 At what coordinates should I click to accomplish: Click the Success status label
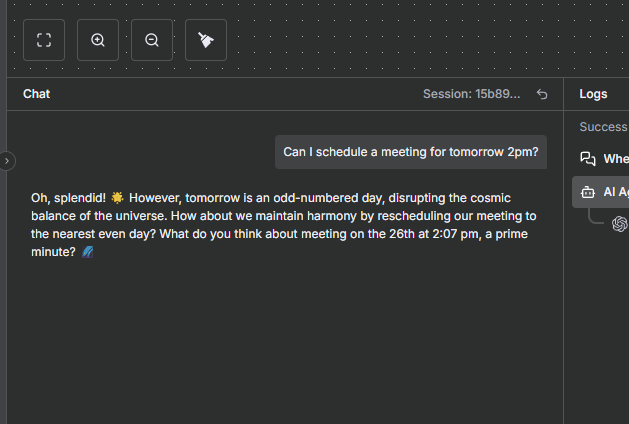click(603, 127)
